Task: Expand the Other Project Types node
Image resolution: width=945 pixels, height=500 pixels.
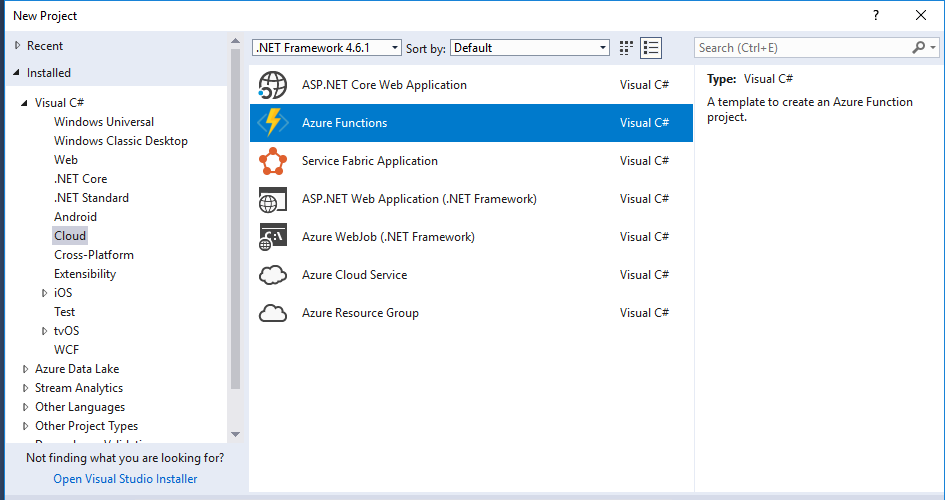Action: pyautogui.click(x=25, y=426)
